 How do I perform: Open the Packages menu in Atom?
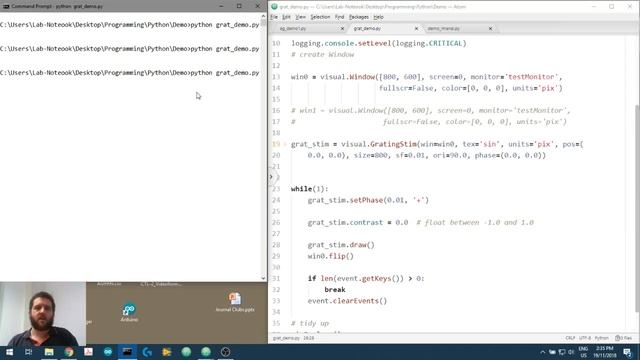click(358, 17)
